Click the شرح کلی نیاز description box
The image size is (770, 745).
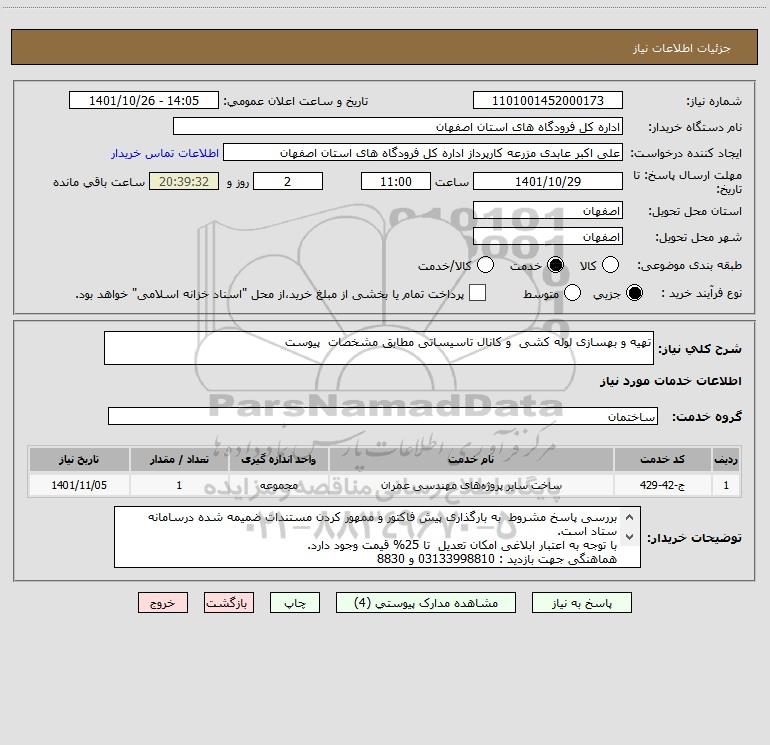(379, 348)
